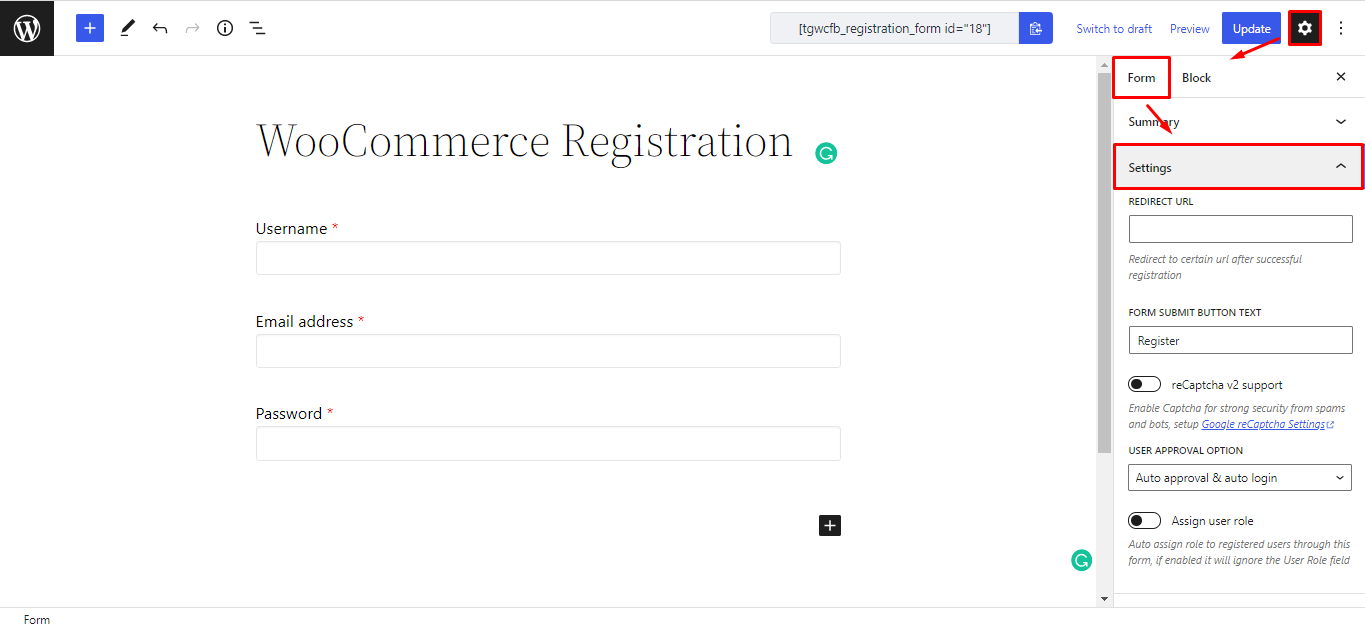Screen dimensions: 1365x629
Task: Toggle Assign user role on
Action: 1143,520
